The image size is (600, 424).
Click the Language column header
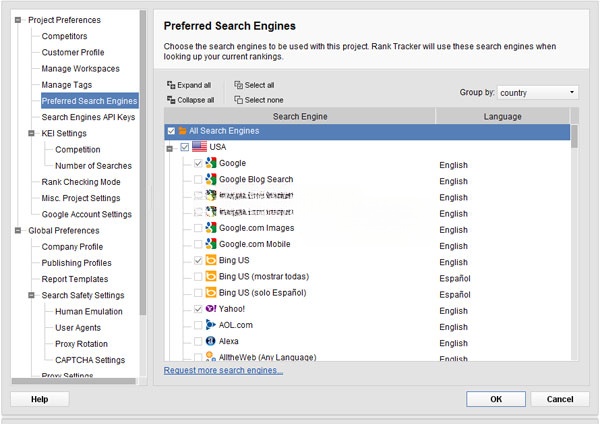coord(502,116)
